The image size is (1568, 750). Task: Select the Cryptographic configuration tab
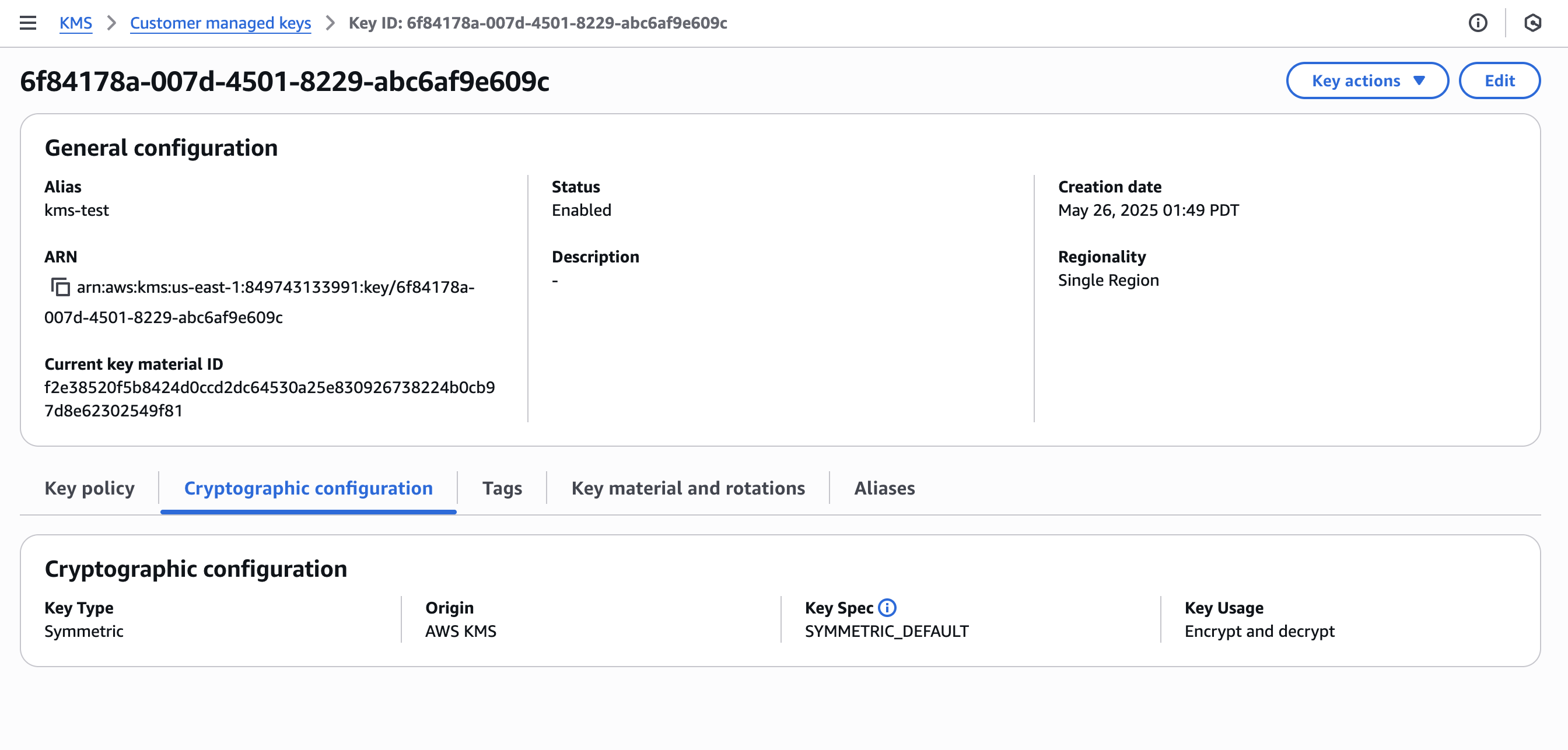(x=308, y=488)
